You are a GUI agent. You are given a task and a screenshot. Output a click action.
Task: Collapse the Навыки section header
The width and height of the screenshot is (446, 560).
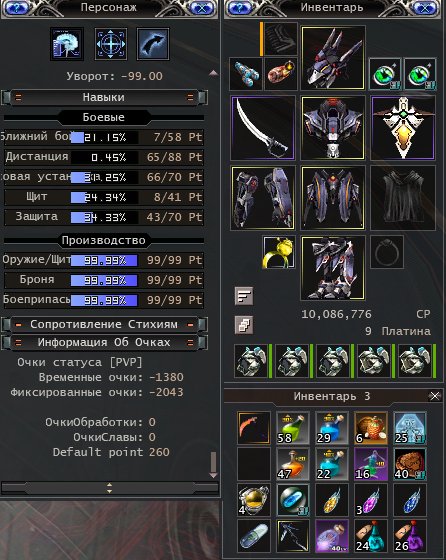(x=104, y=97)
